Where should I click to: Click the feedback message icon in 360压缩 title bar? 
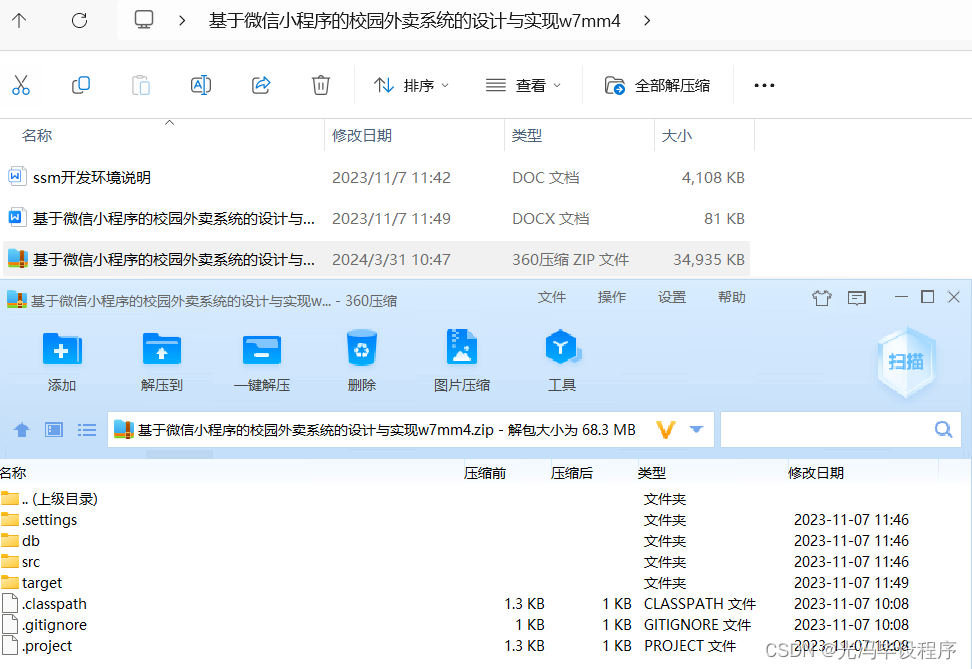857,298
